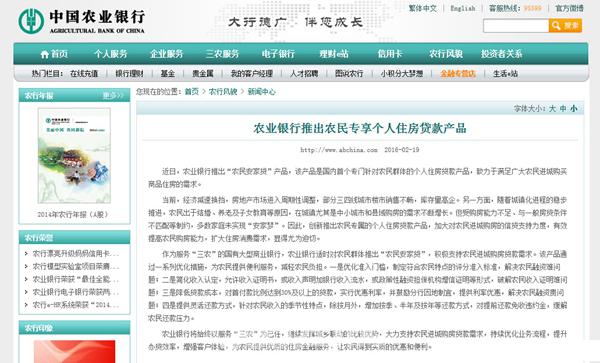Open news item 农行模型实验室项目荣膺

[x=76, y=266]
